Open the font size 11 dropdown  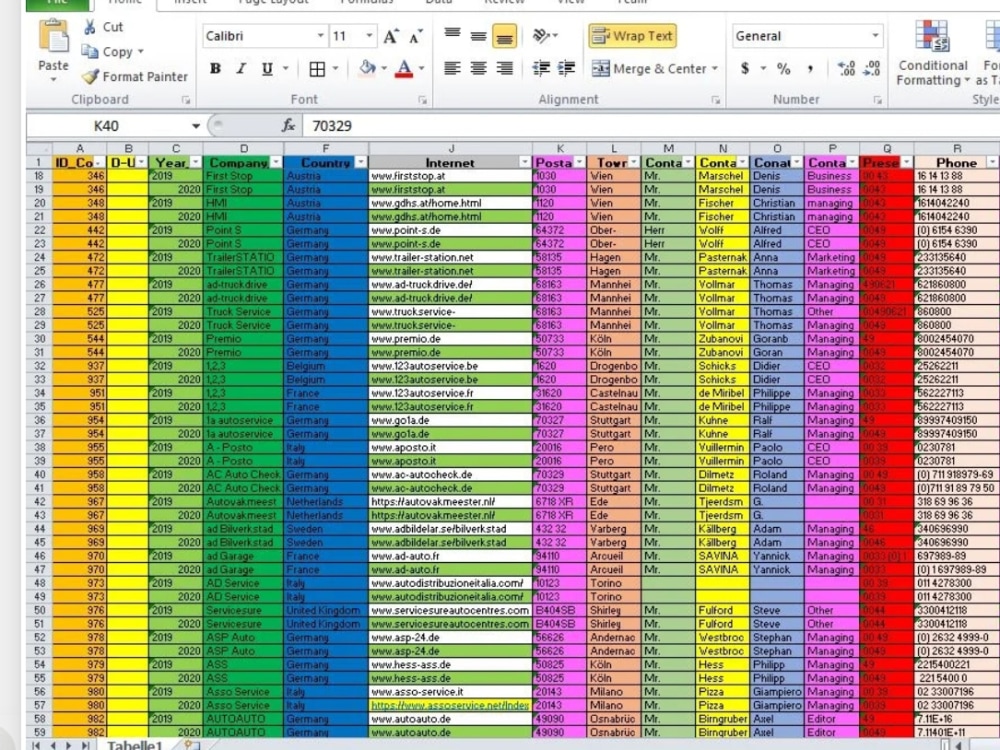pos(369,36)
